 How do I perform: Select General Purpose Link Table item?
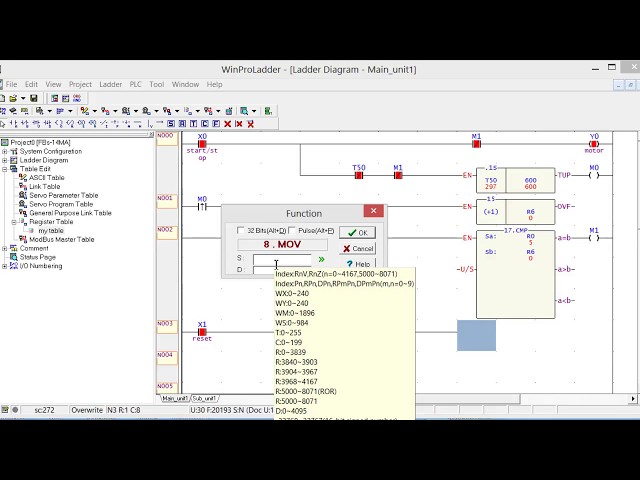[70, 213]
